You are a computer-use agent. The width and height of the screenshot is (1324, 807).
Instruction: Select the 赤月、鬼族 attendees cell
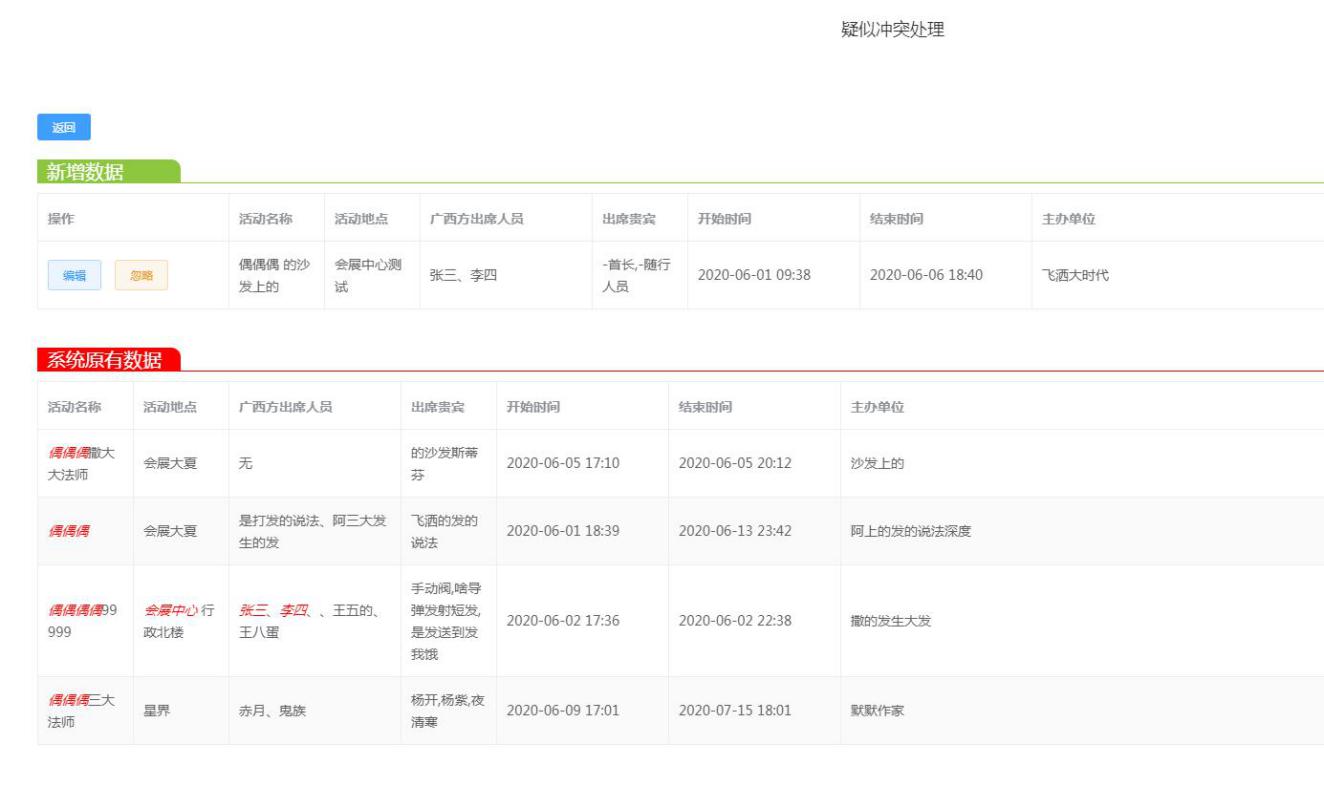274,710
